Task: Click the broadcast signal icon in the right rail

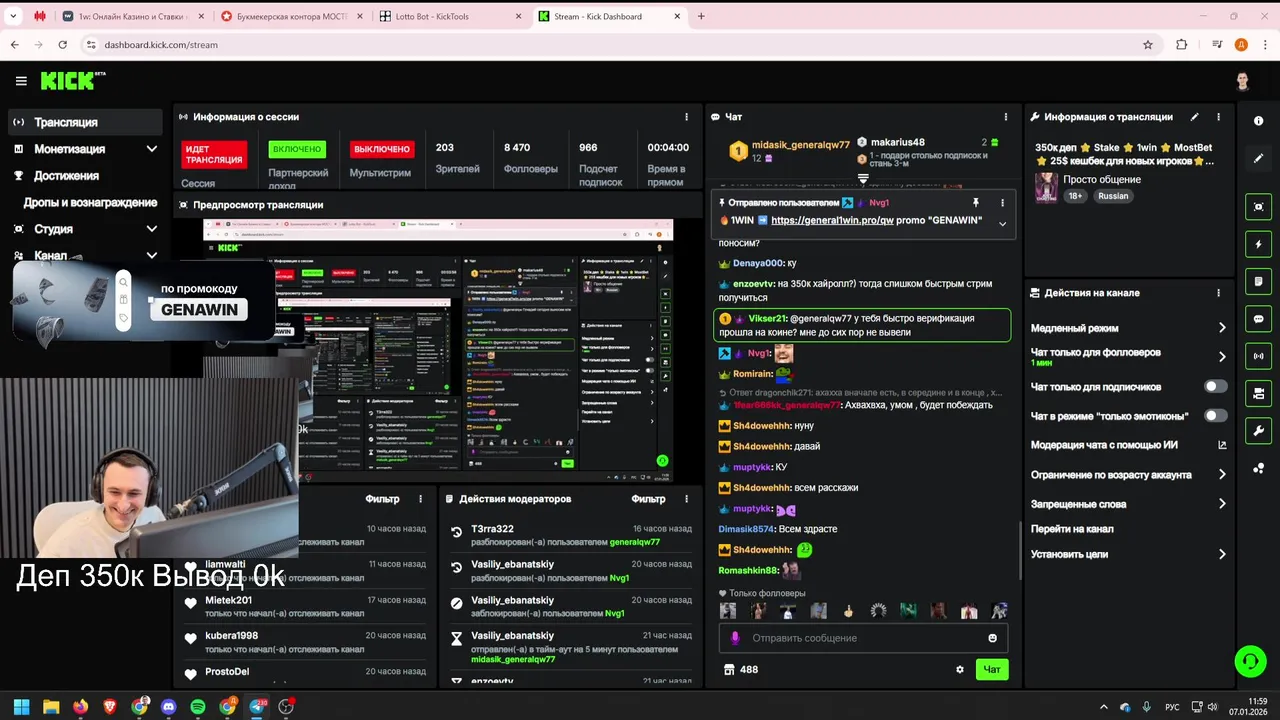Action: (1258, 356)
